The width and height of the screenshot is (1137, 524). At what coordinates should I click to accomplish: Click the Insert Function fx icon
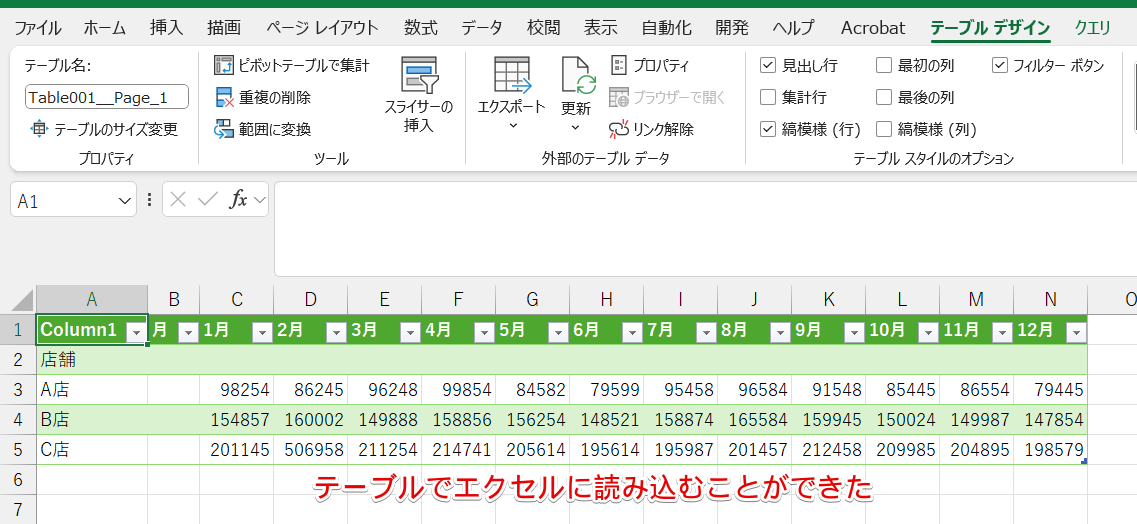point(238,199)
